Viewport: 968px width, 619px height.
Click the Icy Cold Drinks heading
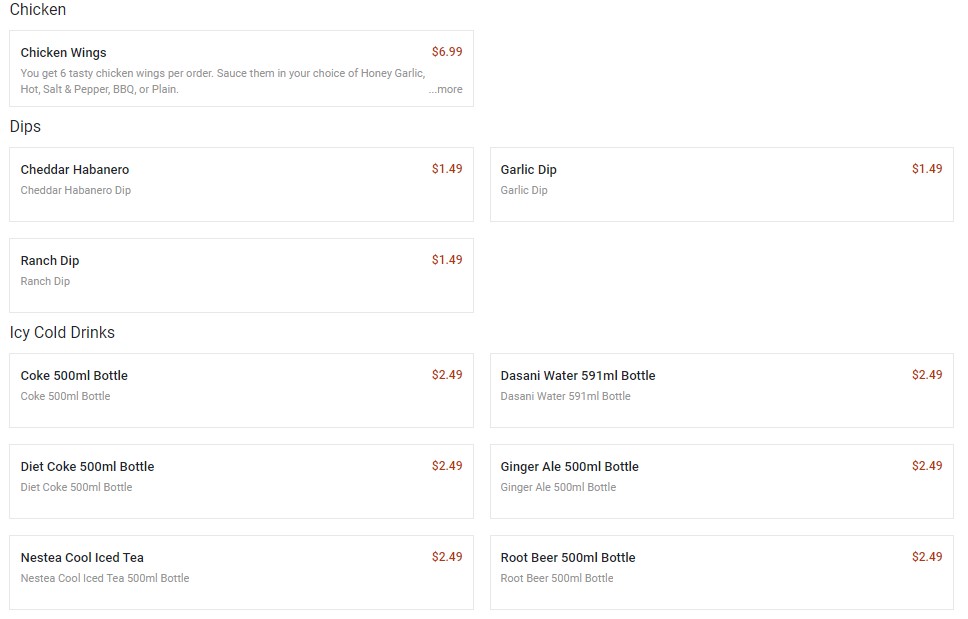click(62, 333)
